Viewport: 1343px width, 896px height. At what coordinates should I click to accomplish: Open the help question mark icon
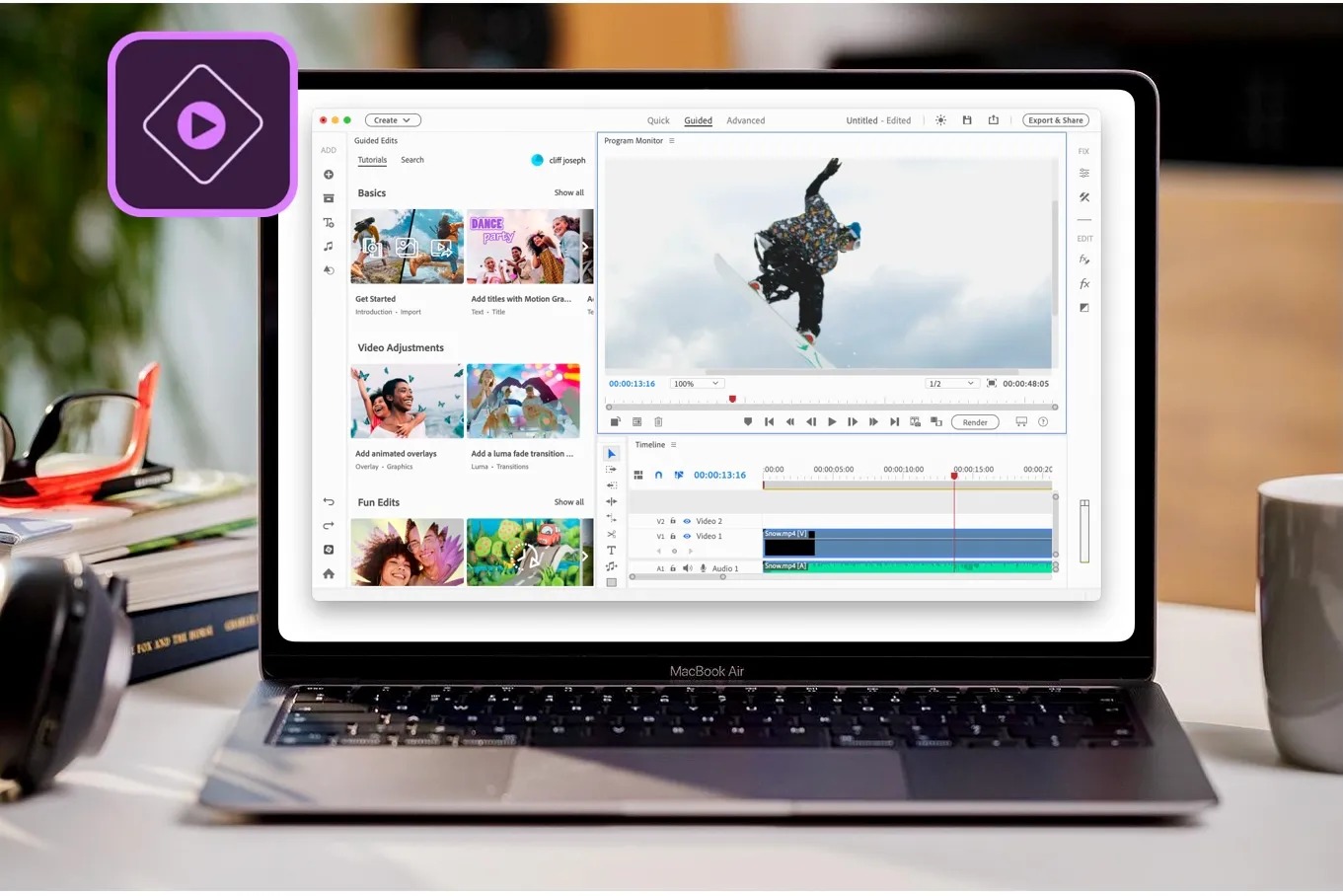(x=1043, y=422)
